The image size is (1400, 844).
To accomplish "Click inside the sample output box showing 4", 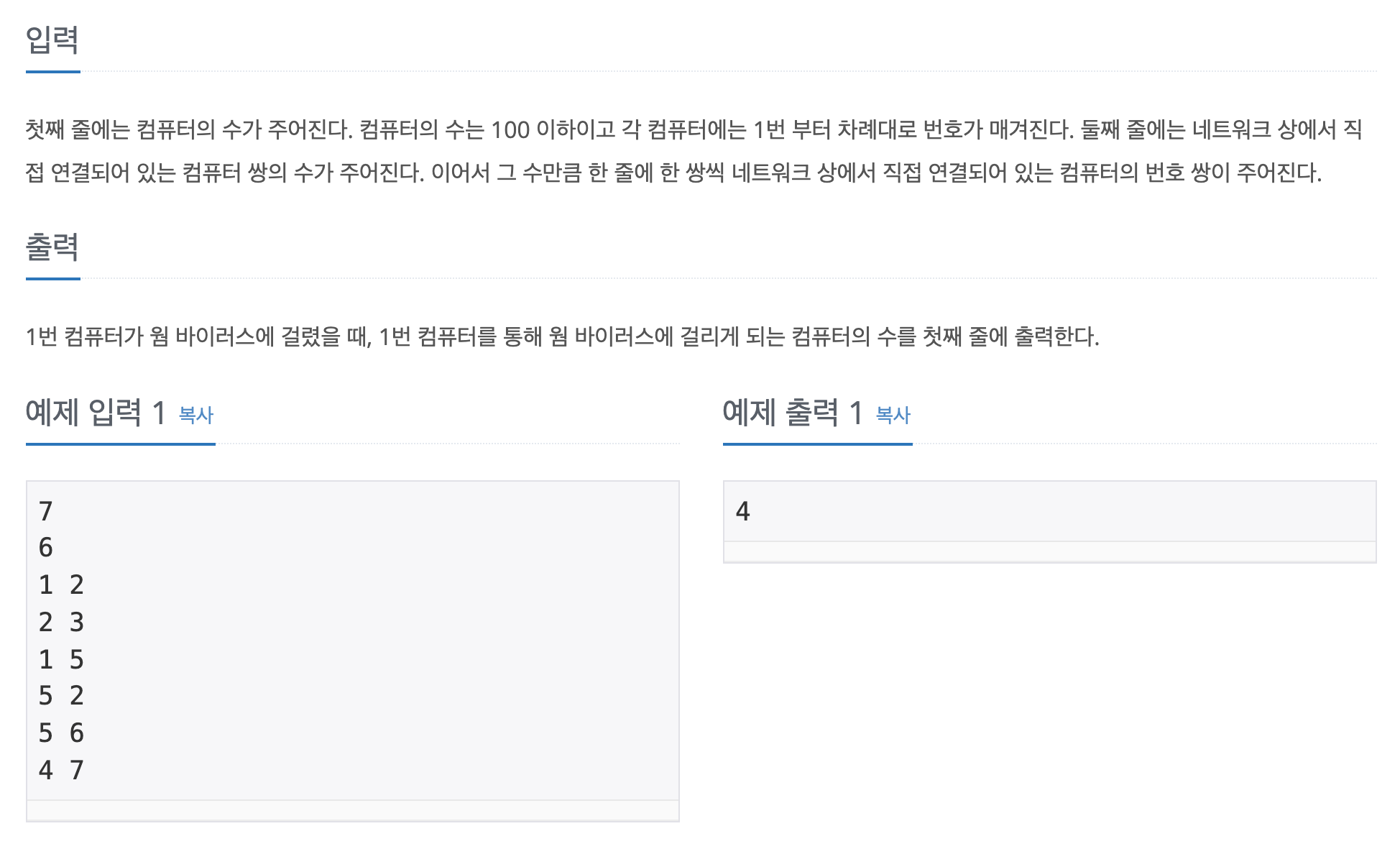I will point(1049,511).
